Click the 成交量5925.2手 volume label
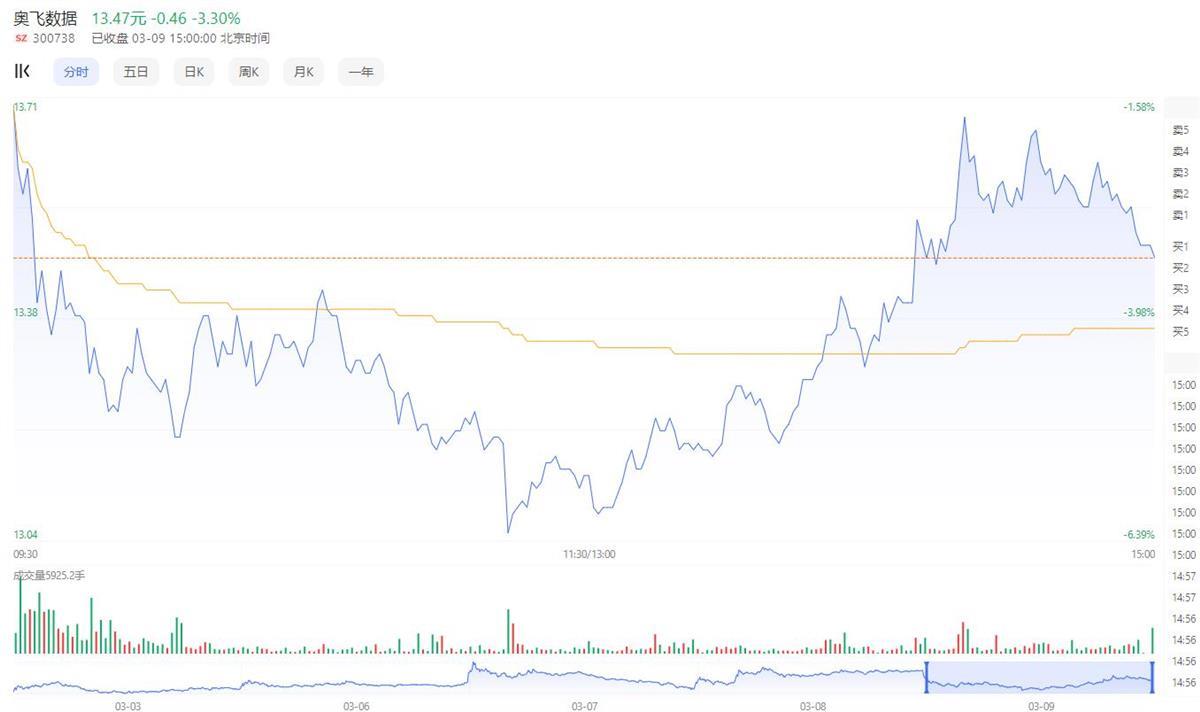This screenshot has height=712, width=1200. [x=49, y=575]
